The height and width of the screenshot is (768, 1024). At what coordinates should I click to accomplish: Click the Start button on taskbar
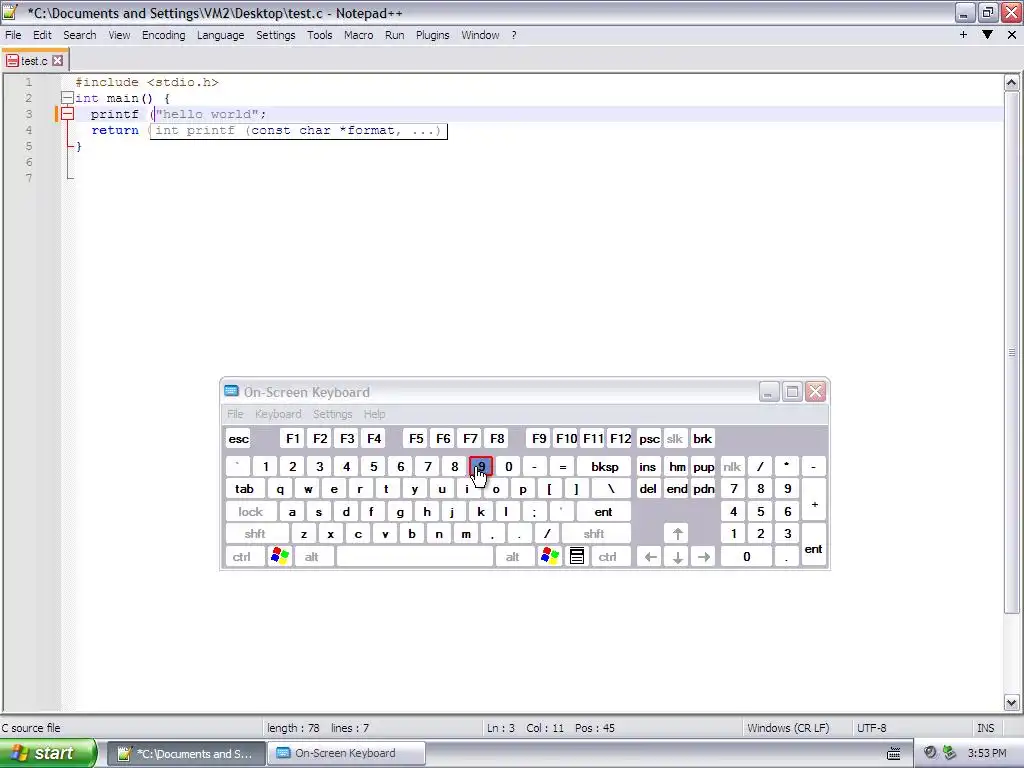(48, 753)
